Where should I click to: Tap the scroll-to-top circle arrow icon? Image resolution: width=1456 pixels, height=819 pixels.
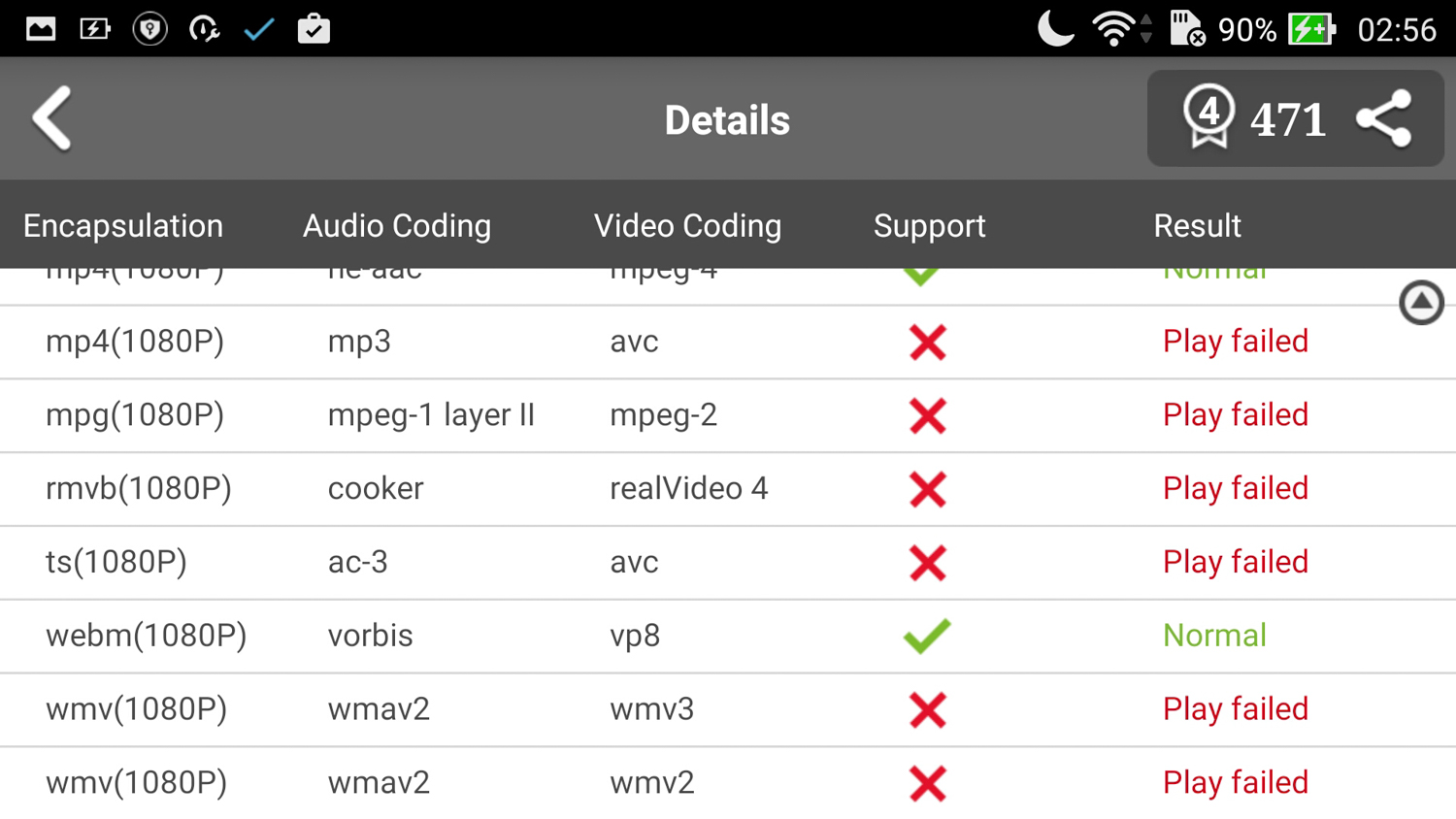pos(1421,303)
